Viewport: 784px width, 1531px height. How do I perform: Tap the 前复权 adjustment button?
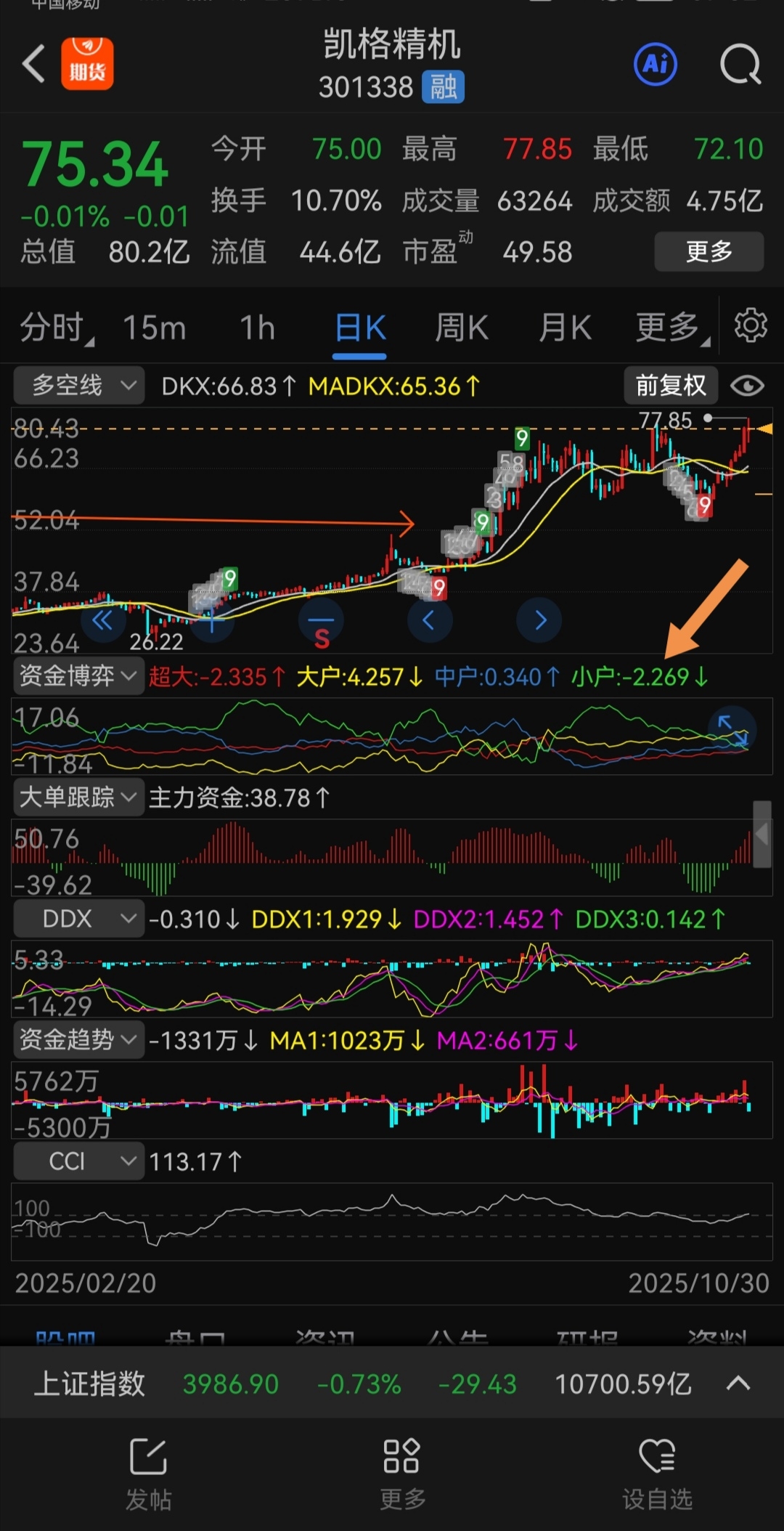(671, 386)
